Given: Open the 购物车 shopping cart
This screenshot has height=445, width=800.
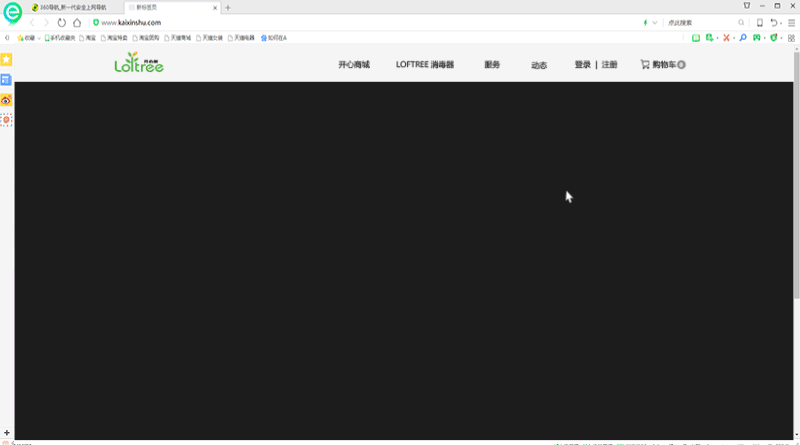Looking at the screenshot, I should point(663,65).
